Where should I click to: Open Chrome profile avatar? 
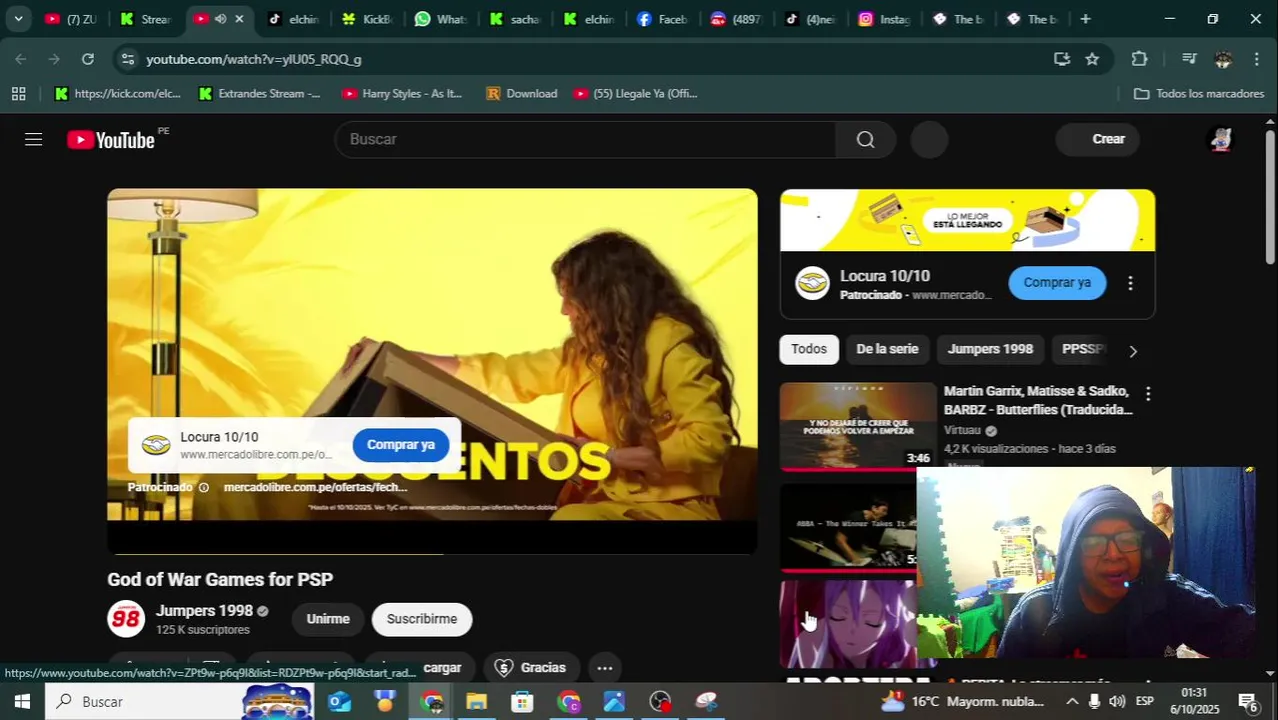coord(1223,59)
